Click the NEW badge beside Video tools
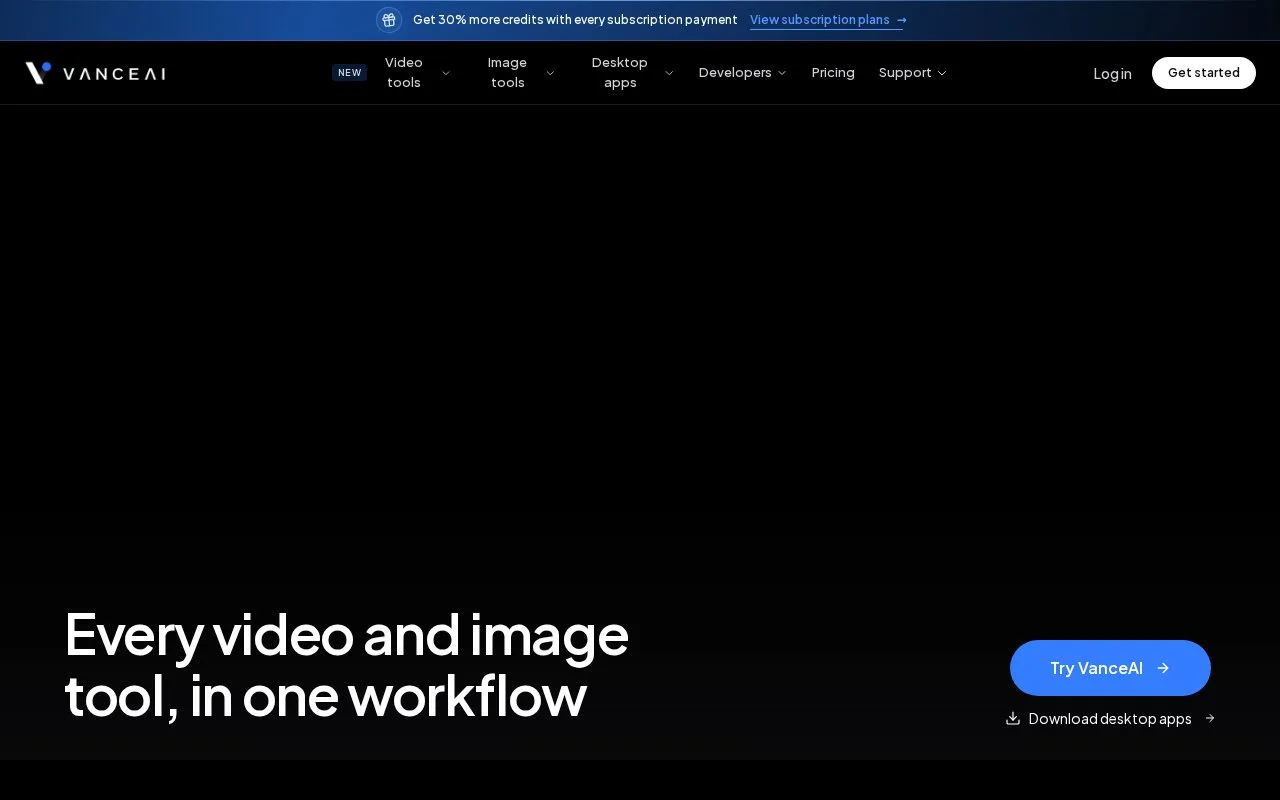The image size is (1280, 800). 349,73
